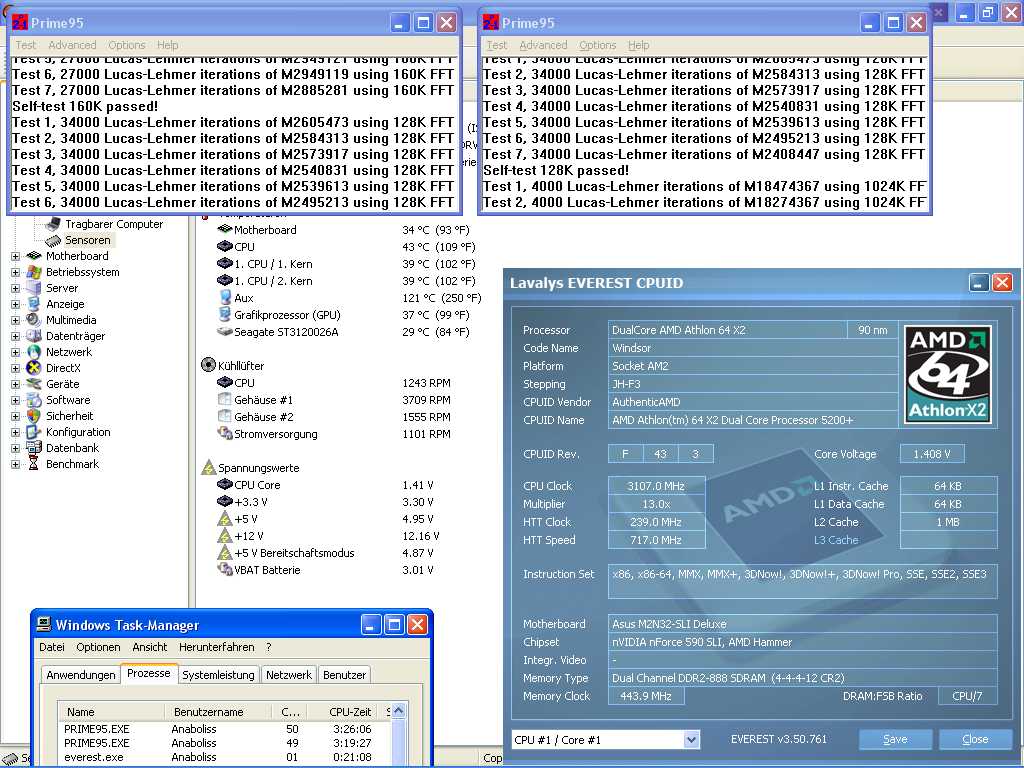This screenshot has width=1024, height=768.
Task: Click the Motherboard temperature sensor icon
Action: click(x=225, y=229)
